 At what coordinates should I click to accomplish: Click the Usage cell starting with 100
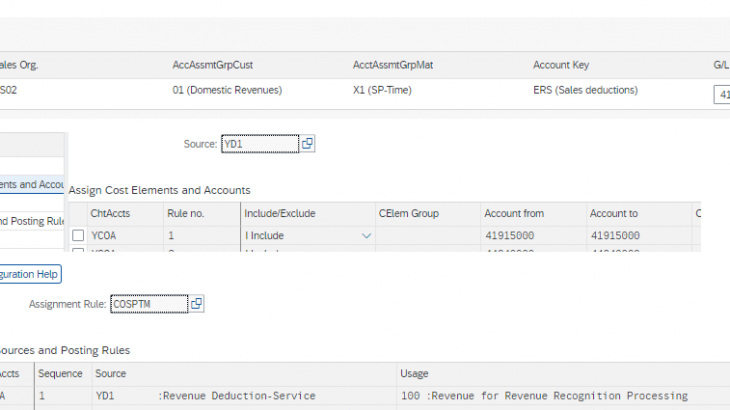(x=543, y=396)
